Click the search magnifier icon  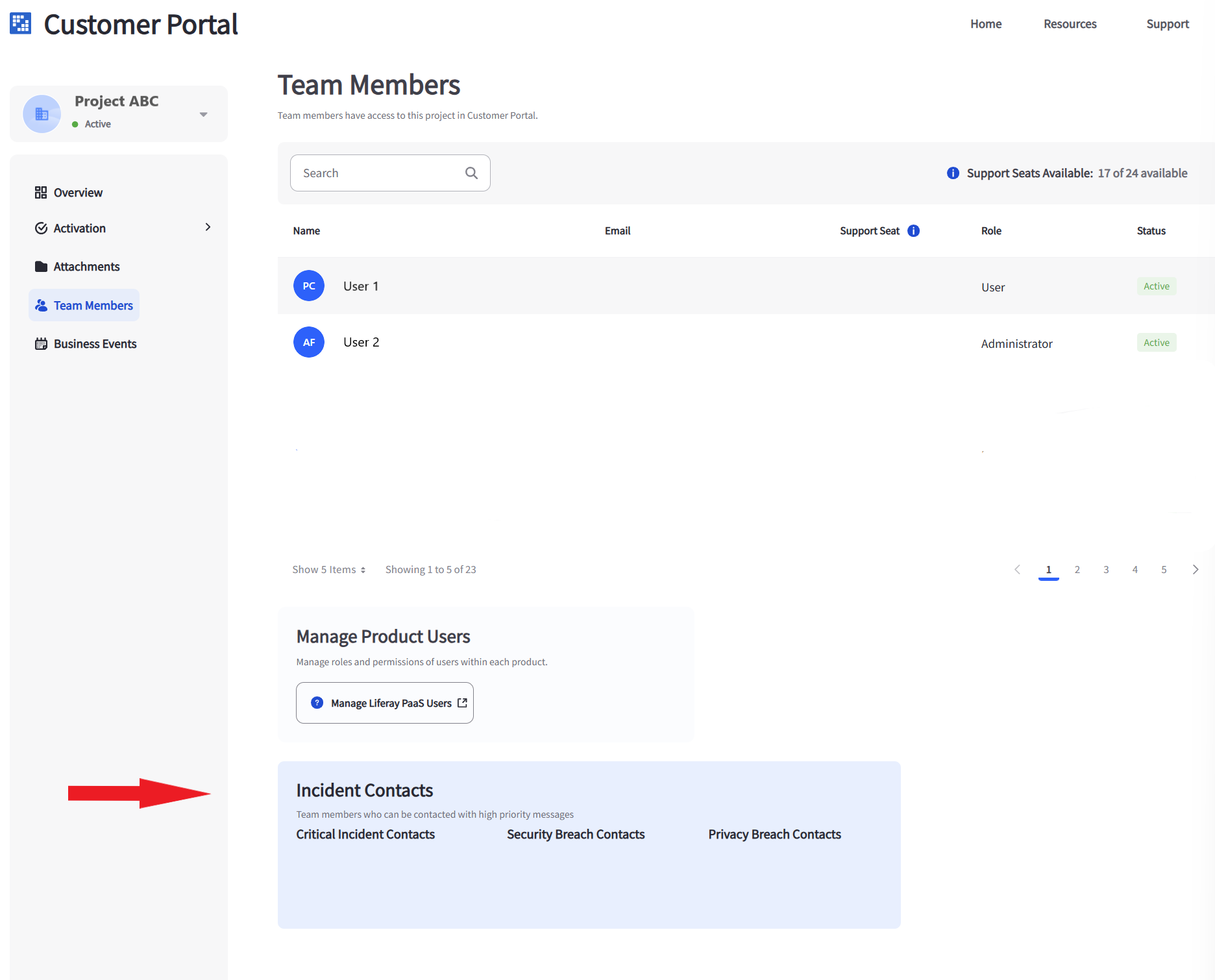pos(471,173)
